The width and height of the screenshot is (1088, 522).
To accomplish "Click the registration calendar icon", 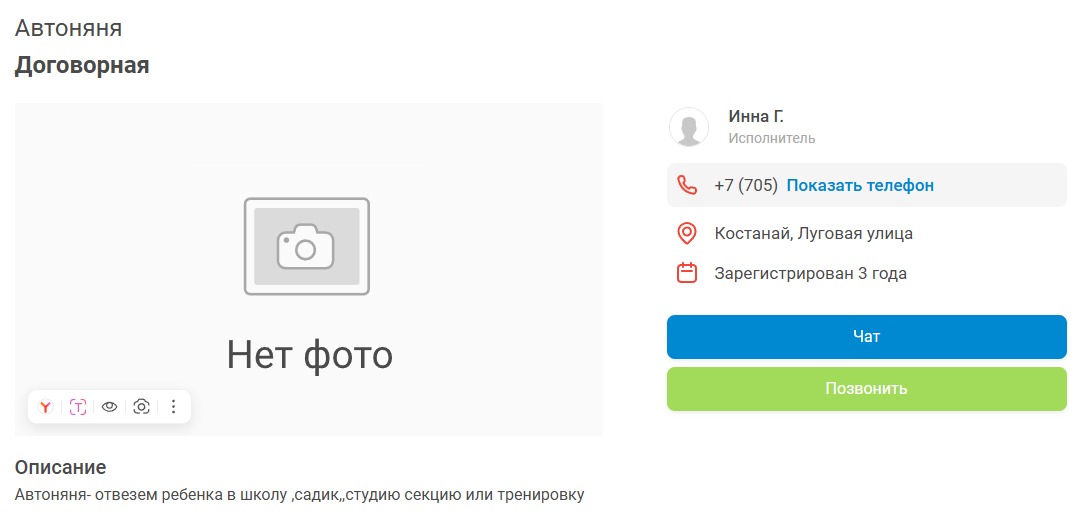I will tap(687, 273).
